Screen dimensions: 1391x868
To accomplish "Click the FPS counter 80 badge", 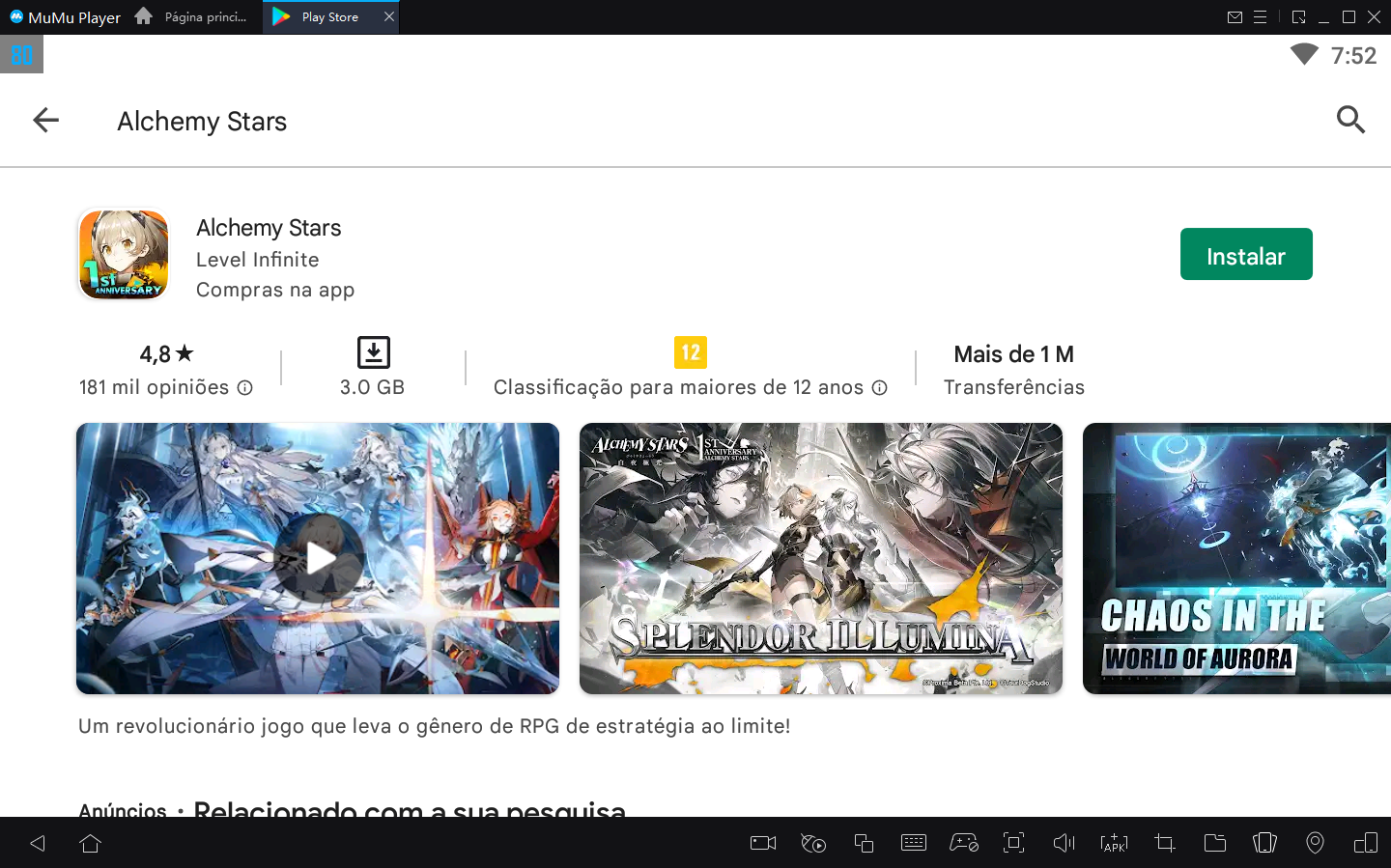I will [x=21, y=55].
